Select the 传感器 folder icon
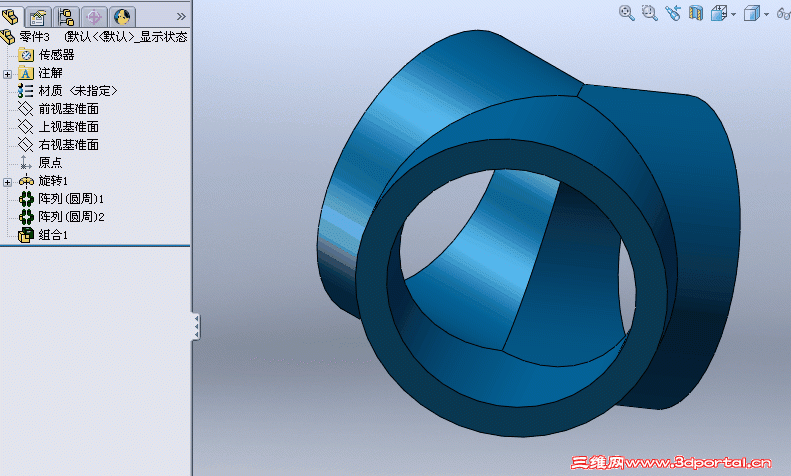791x476 pixels. coord(26,54)
